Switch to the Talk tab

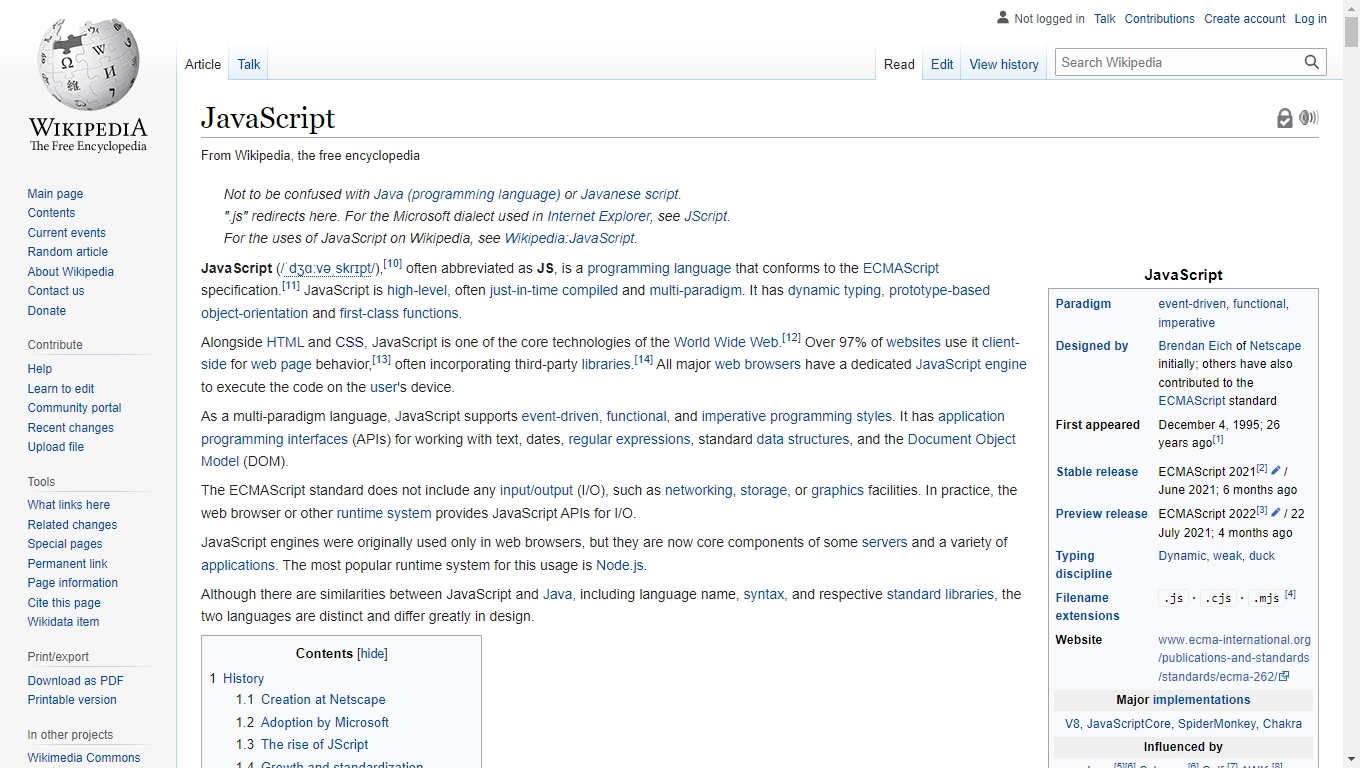click(248, 63)
